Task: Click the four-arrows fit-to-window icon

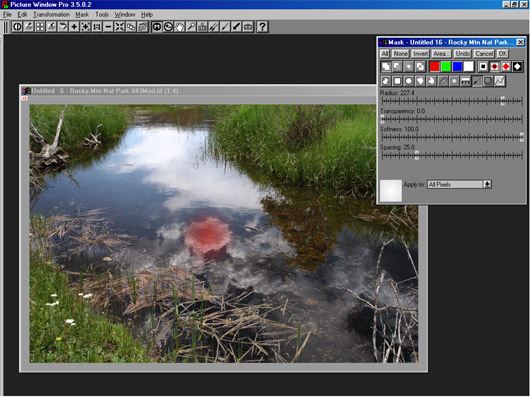Action: [119, 27]
